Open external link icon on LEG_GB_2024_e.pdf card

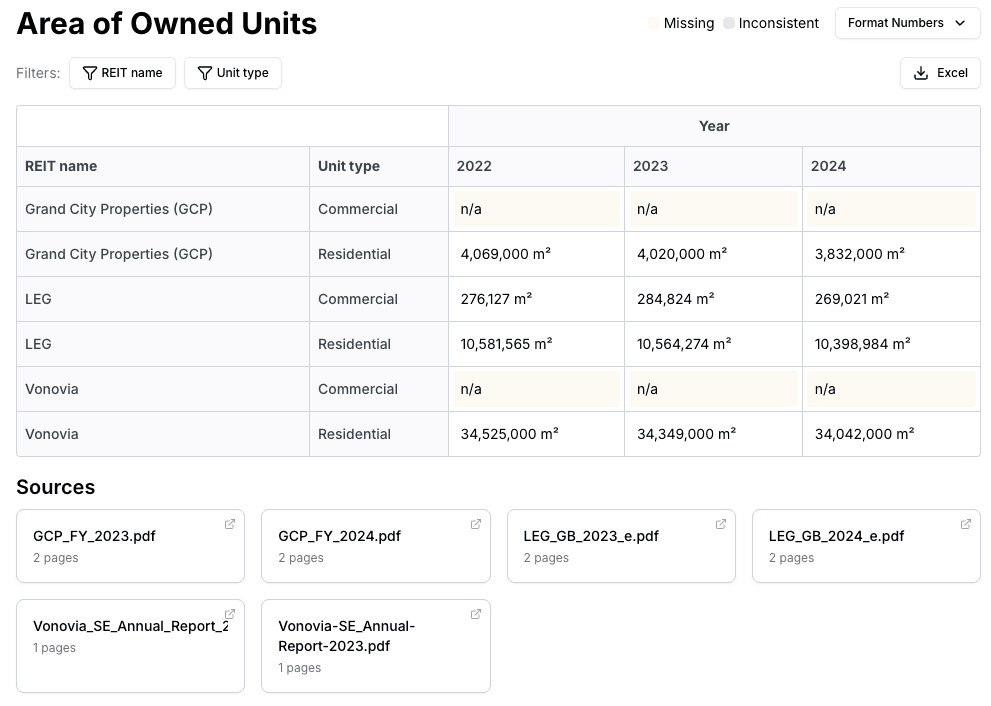(966, 524)
